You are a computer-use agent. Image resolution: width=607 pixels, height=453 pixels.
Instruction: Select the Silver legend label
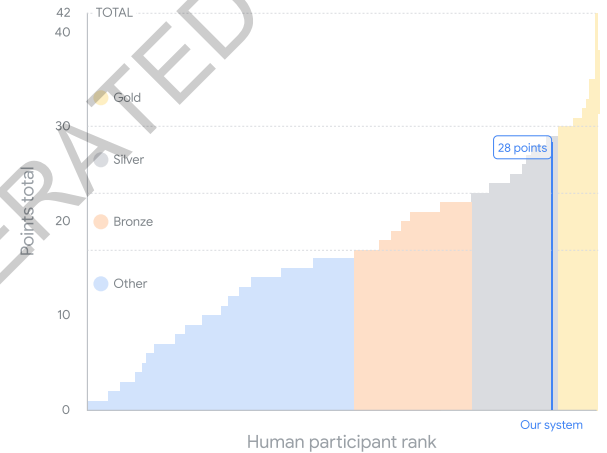(129, 159)
